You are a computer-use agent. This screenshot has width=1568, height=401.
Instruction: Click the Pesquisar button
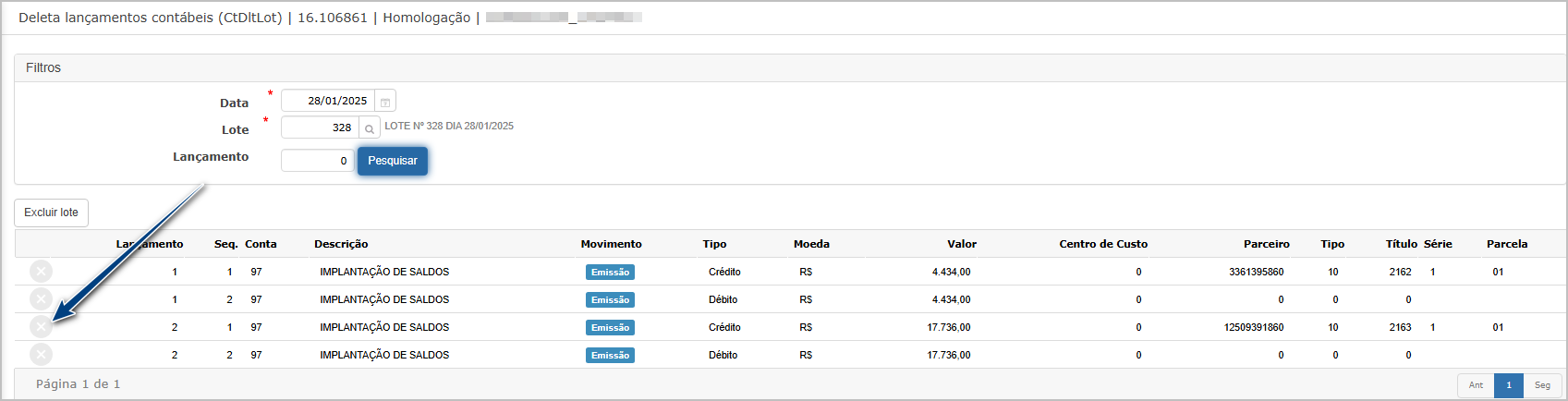point(393,161)
